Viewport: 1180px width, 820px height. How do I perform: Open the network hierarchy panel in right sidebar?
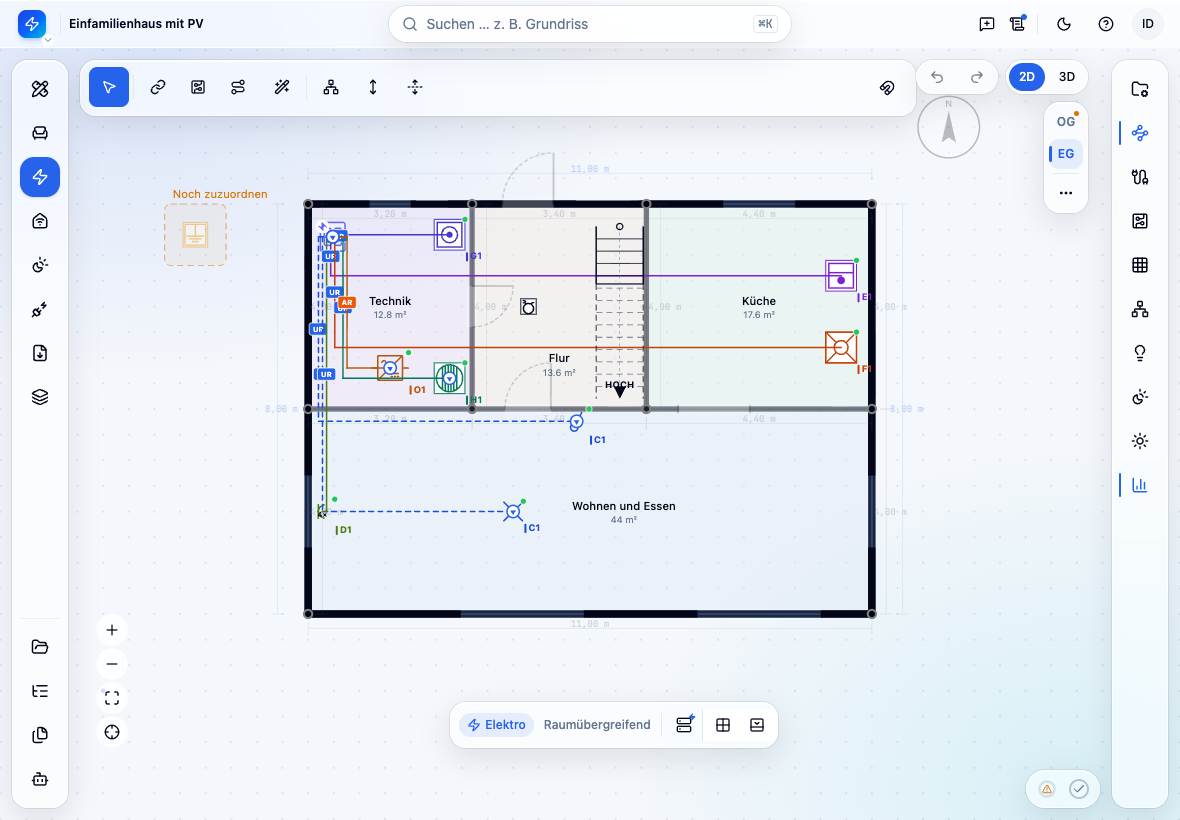click(x=1140, y=309)
